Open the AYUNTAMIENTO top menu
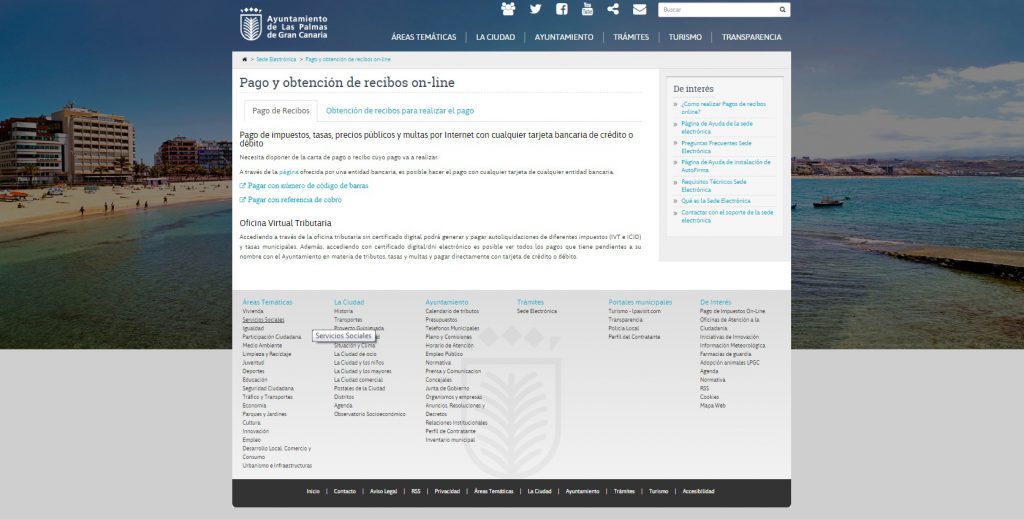 tap(564, 37)
